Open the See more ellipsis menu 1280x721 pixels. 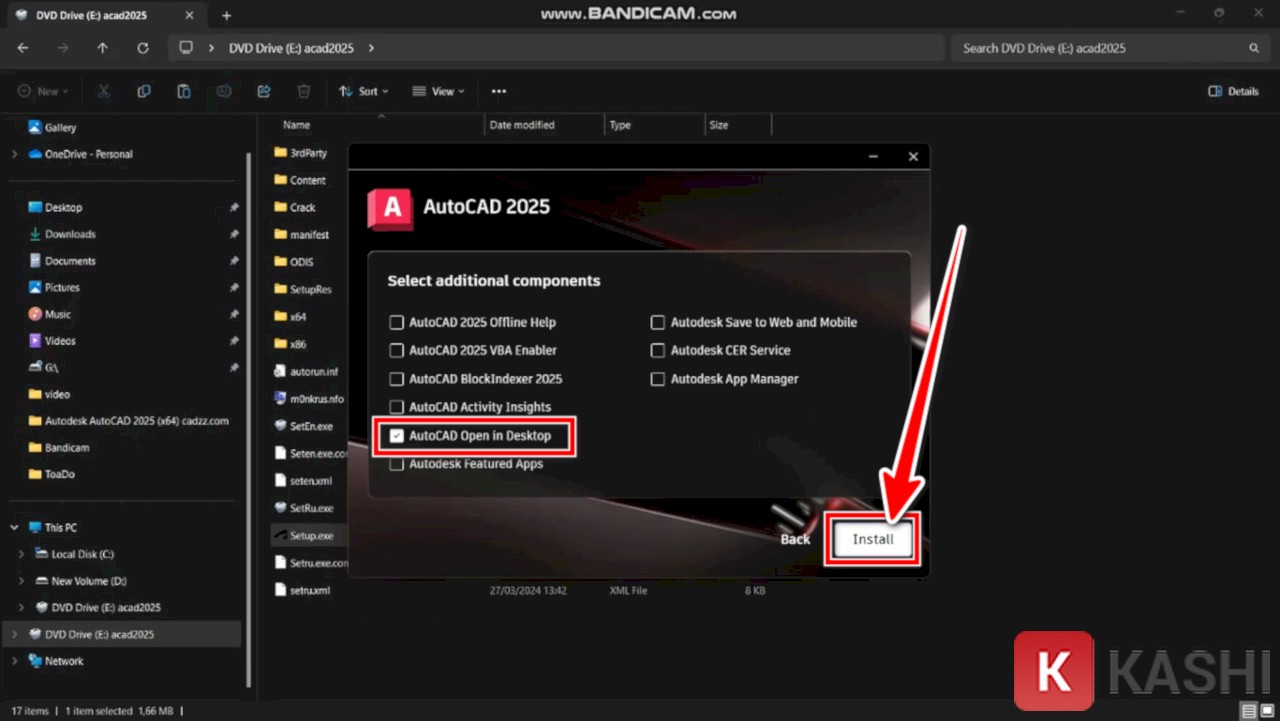[498, 91]
